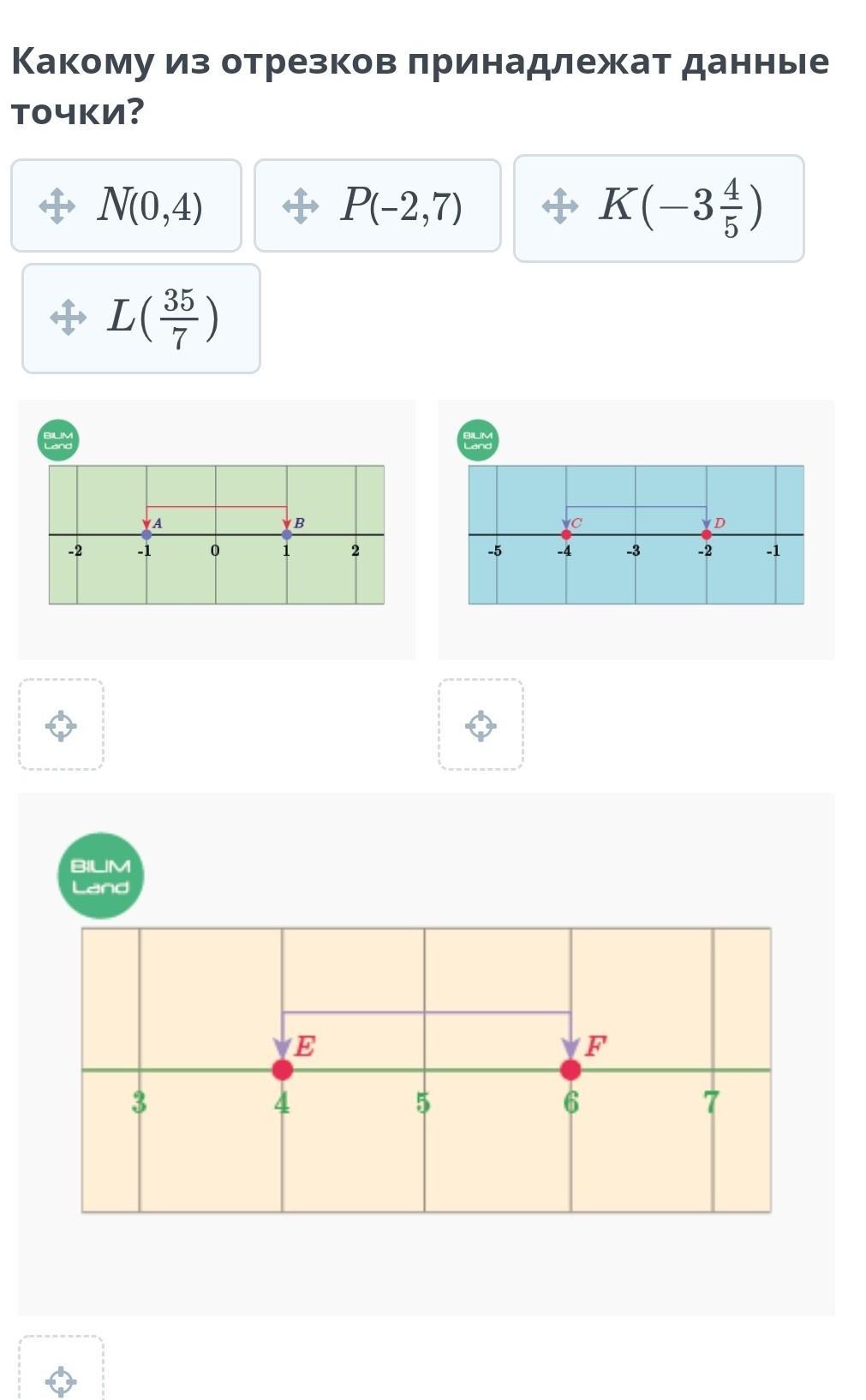This screenshot has width=866, height=1400.
Task: Select the P(-2,7) answer card
Action: click(x=378, y=206)
